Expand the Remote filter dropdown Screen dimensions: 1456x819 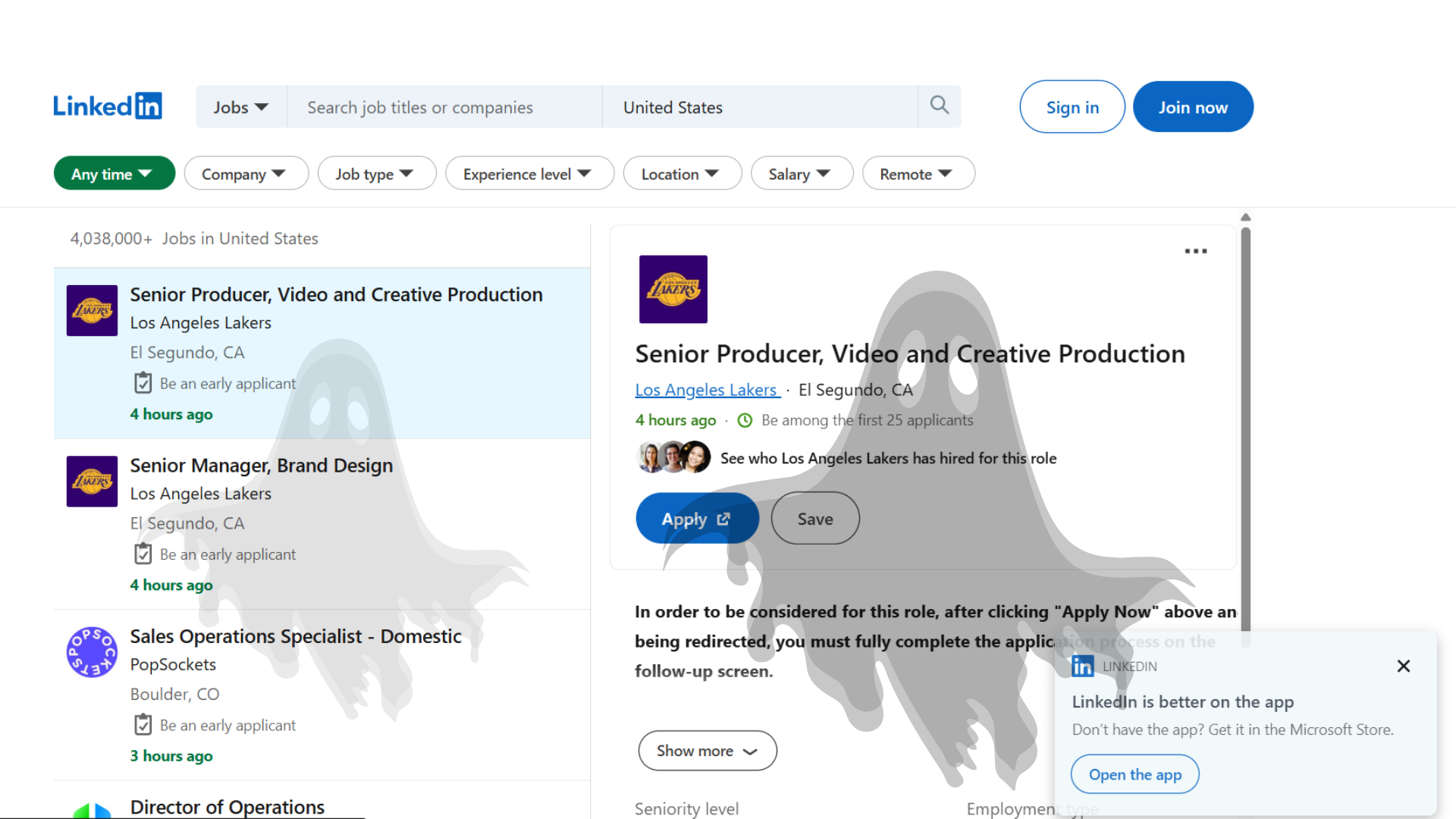pyautogui.click(x=918, y=174)
